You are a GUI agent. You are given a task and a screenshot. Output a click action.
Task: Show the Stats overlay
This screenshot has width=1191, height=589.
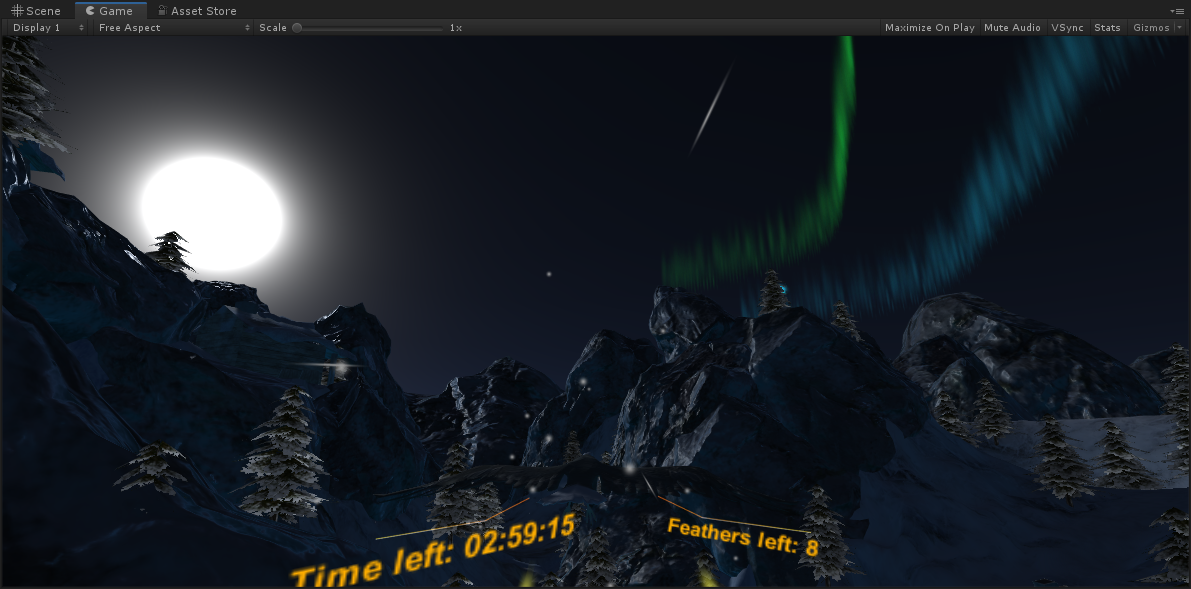(1107, 28)
